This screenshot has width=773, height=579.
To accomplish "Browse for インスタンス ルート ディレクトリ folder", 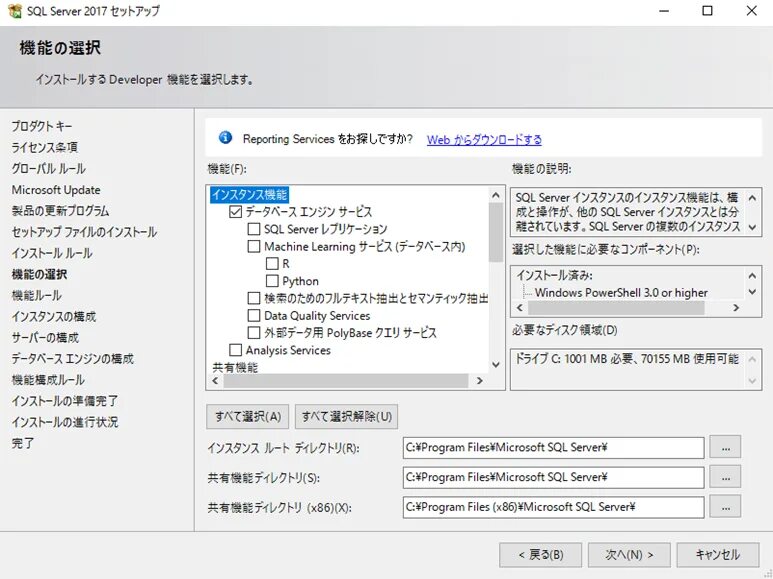I will point(725,447).
